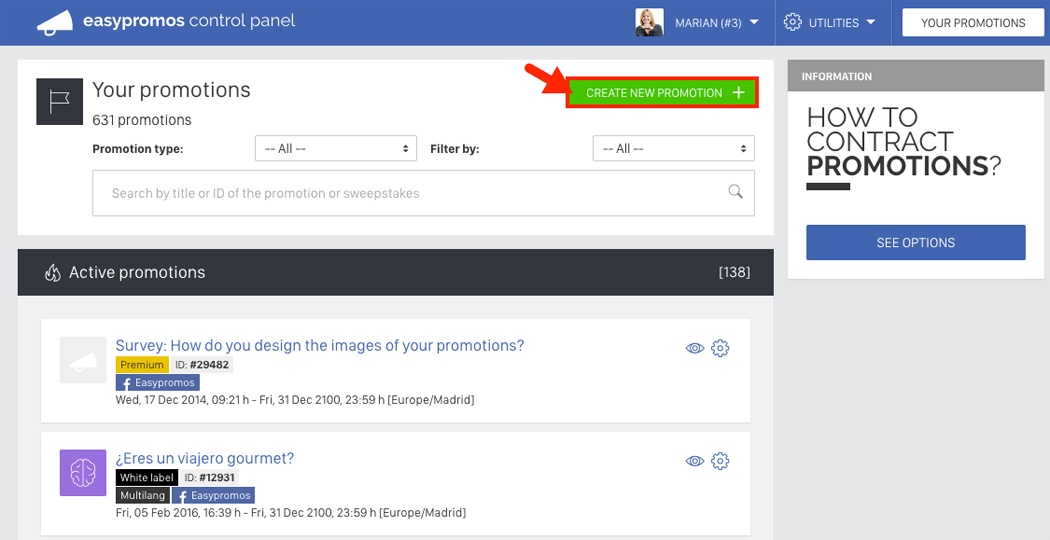
Task: Click the search magnifier icon
Action: pyautogui.click(x=735, y=192)
